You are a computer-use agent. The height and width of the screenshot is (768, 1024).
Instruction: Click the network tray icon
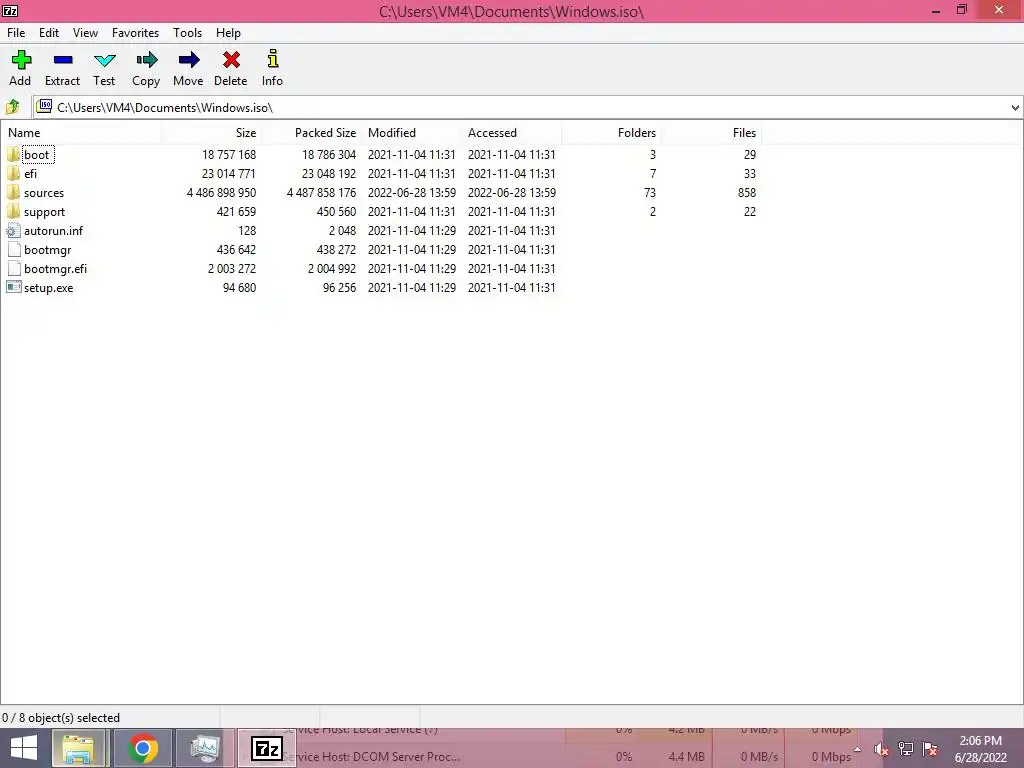pos(906,749)
